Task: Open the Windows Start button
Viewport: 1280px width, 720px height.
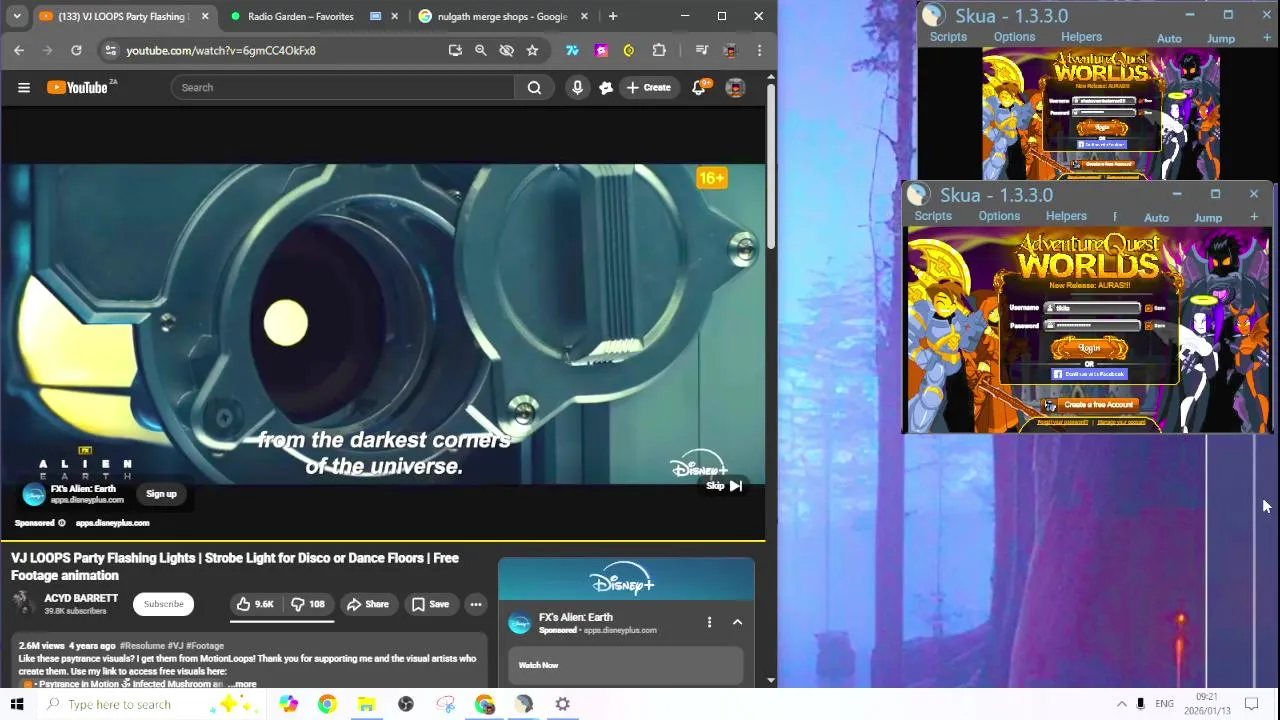Action: point(17,704)
